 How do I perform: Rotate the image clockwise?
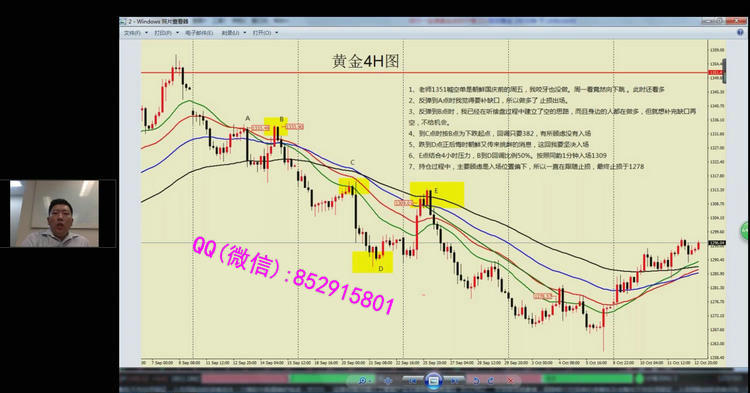(x=491, y=381)
